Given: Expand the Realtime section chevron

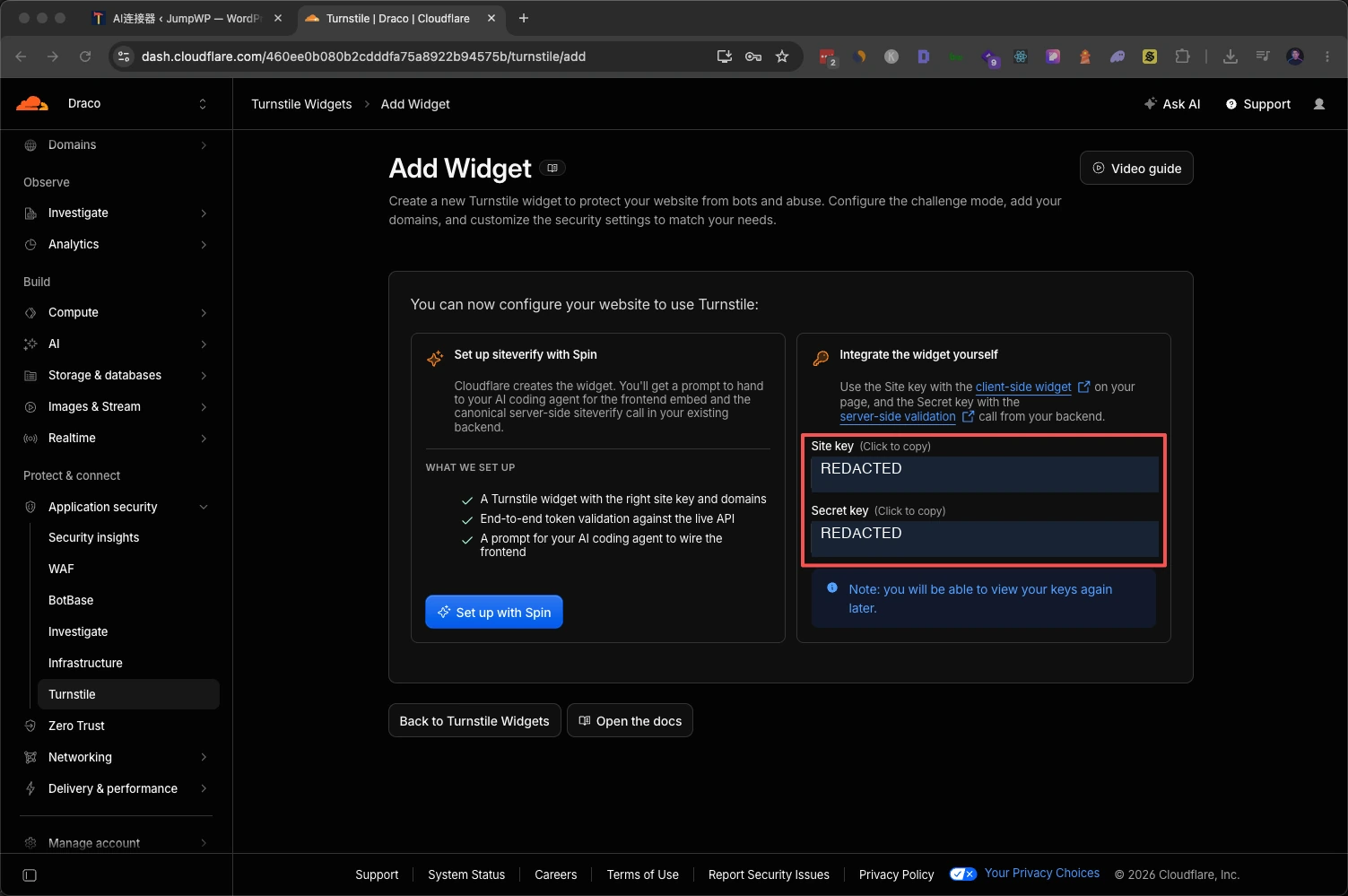Looking at the screenshot, I should (204, 439).
